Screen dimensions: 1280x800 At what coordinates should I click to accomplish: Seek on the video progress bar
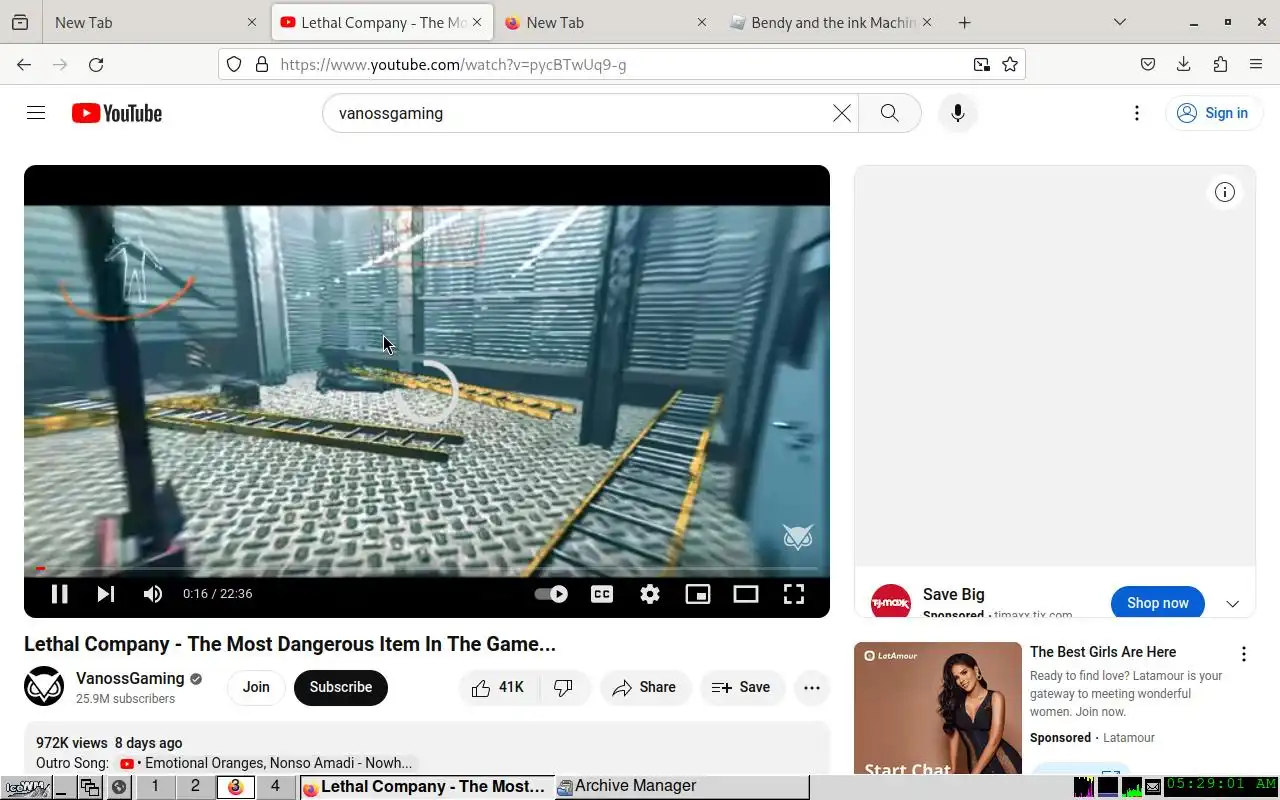tap(427, 569)
